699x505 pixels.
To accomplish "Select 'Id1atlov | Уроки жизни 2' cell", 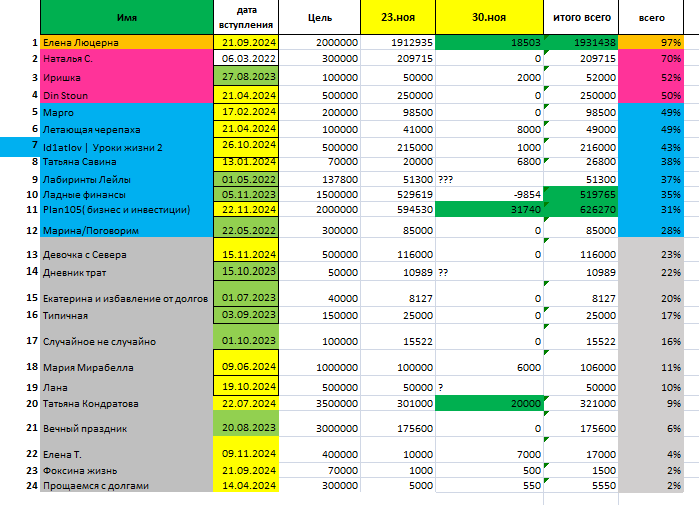I will [127, 147].
